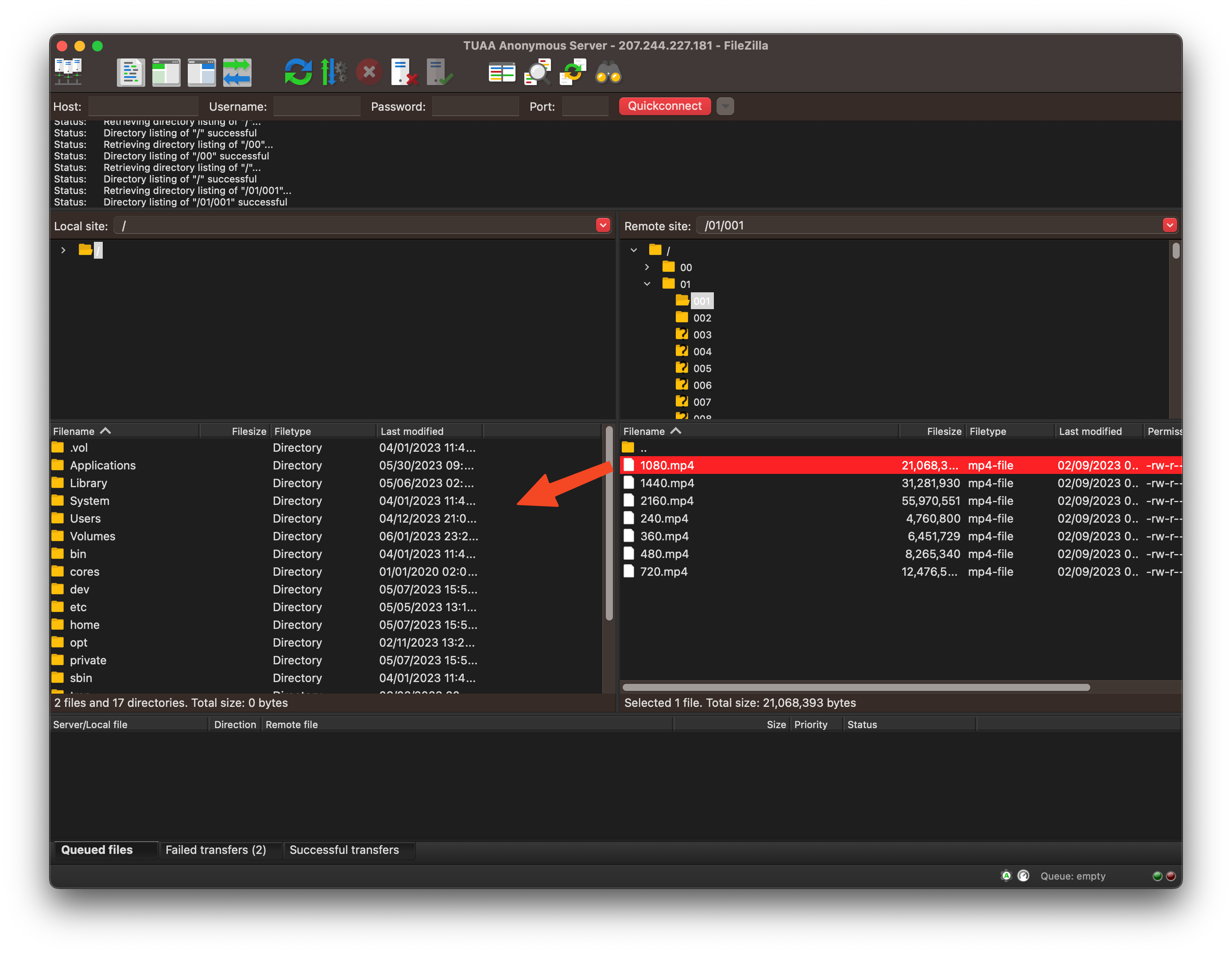Open the Local site dropdown

pos(603,225)
